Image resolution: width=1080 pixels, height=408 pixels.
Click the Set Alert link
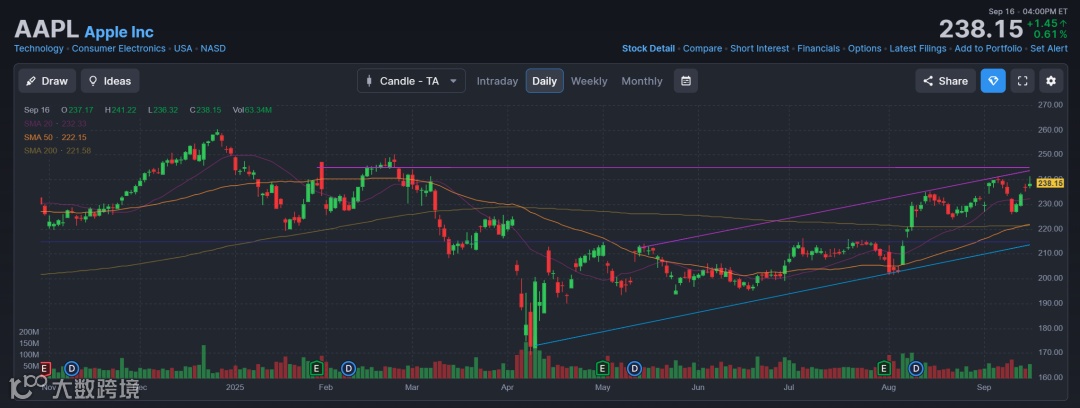pos(1049,49)
